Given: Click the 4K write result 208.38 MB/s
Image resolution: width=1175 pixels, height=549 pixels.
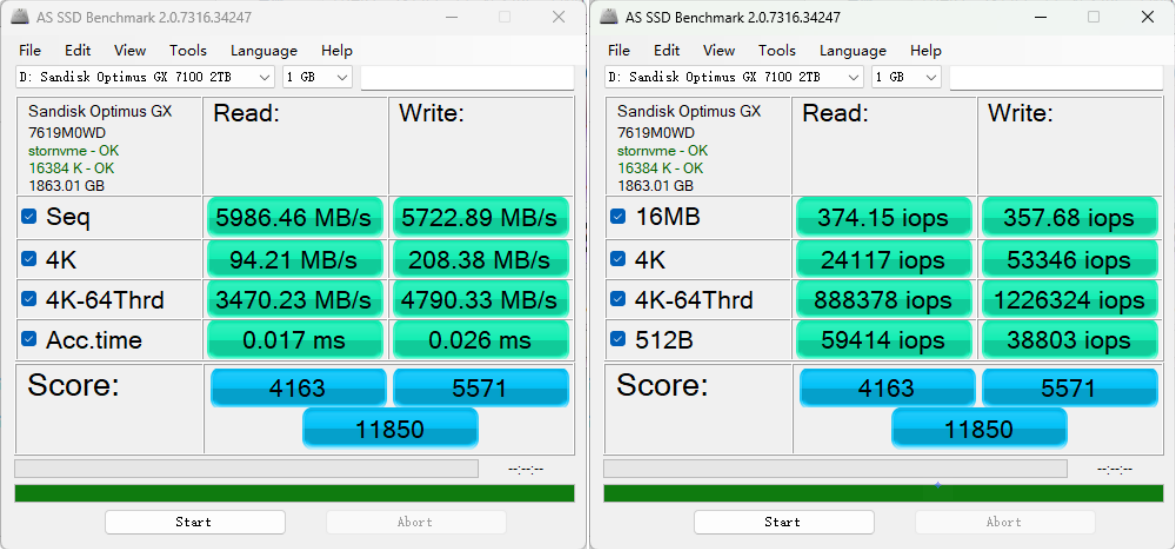Looking at the screenshot, I should click(x=480, y=259).
